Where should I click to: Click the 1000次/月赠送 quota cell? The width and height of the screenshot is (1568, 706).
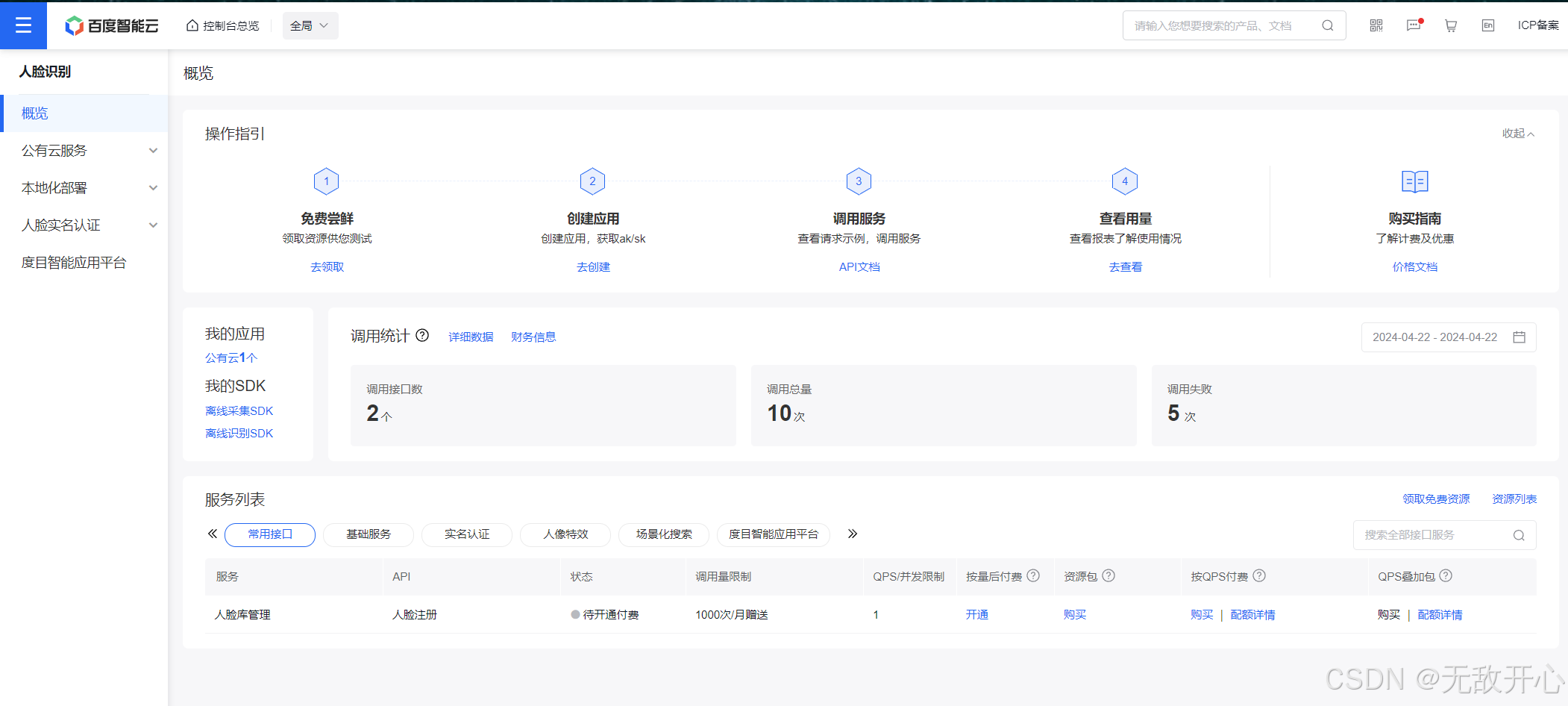click(x=732, y=615)
